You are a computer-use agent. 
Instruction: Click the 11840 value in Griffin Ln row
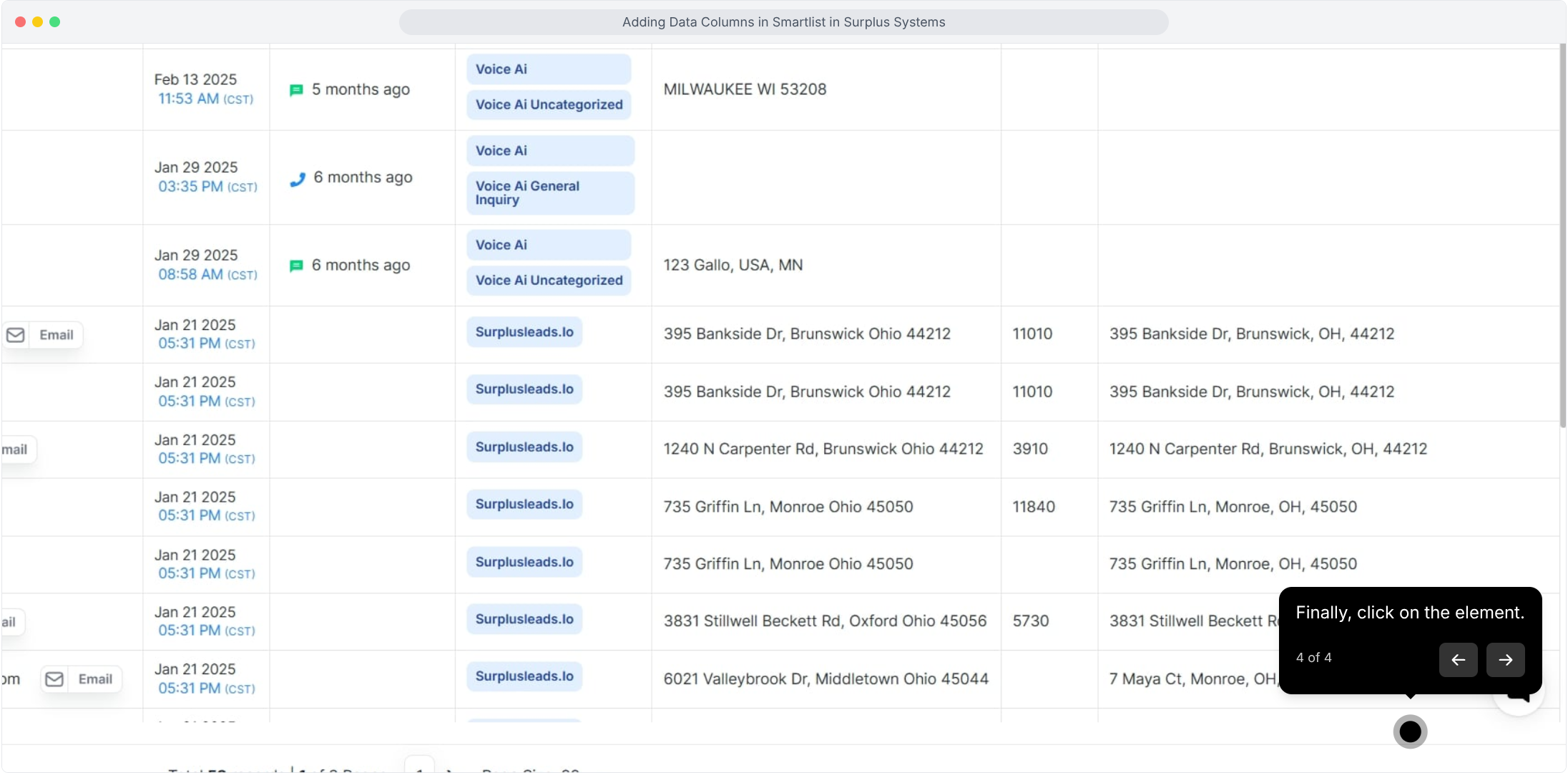coord(1033,507)
